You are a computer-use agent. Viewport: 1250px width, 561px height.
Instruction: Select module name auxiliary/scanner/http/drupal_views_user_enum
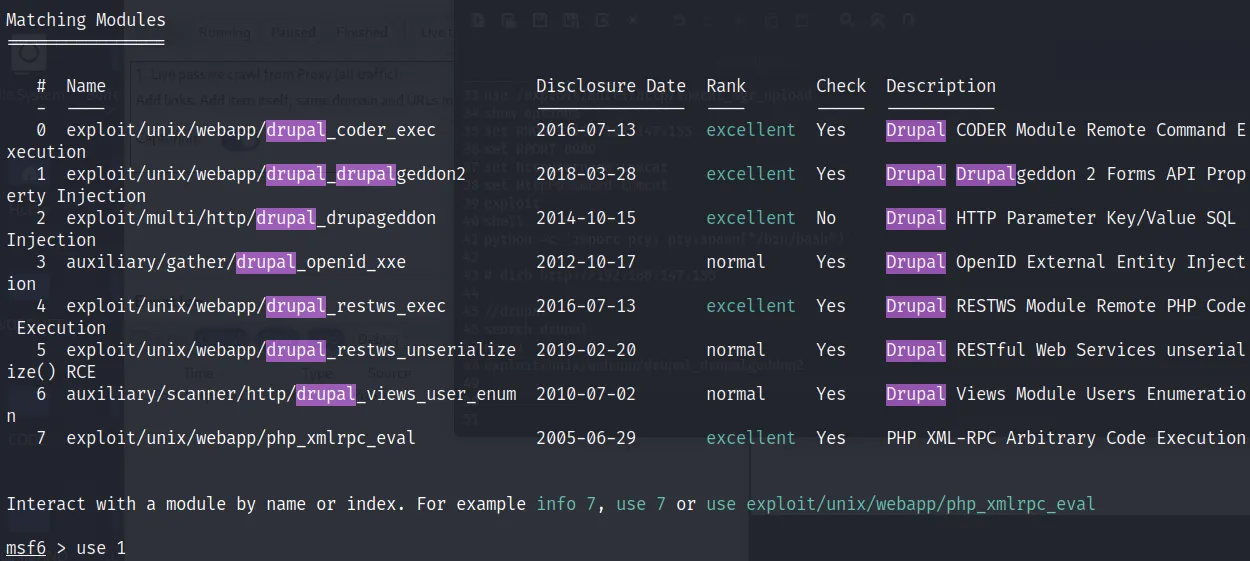[x=291, y=394]
